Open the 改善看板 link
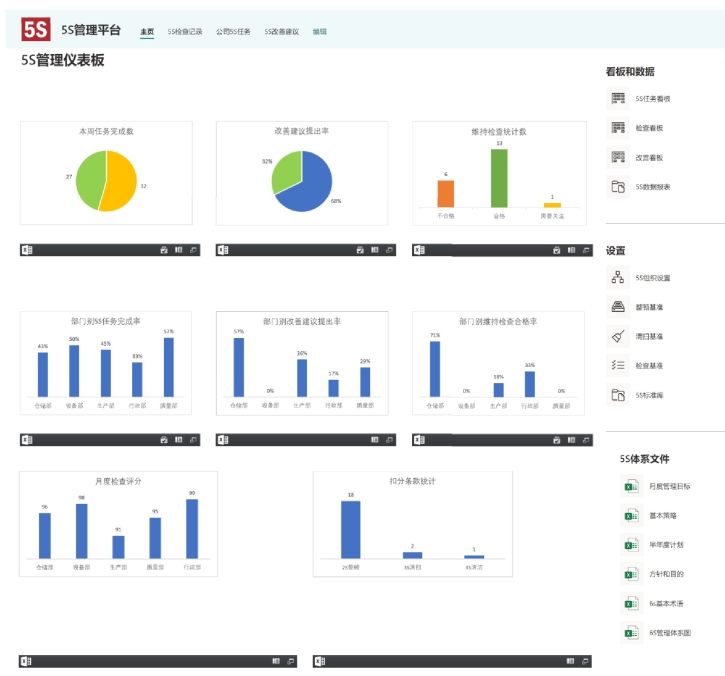 point(649,158)
